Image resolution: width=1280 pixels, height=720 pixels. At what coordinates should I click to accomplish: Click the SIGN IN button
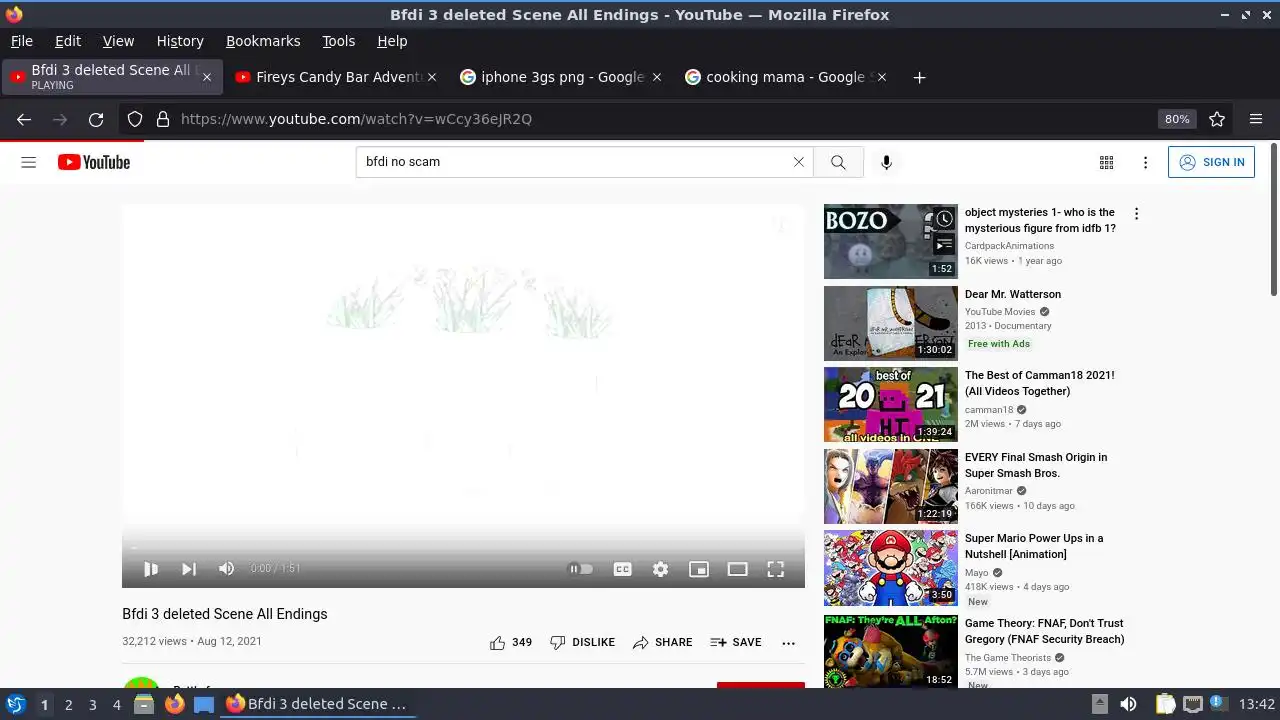coord(1211,162)
